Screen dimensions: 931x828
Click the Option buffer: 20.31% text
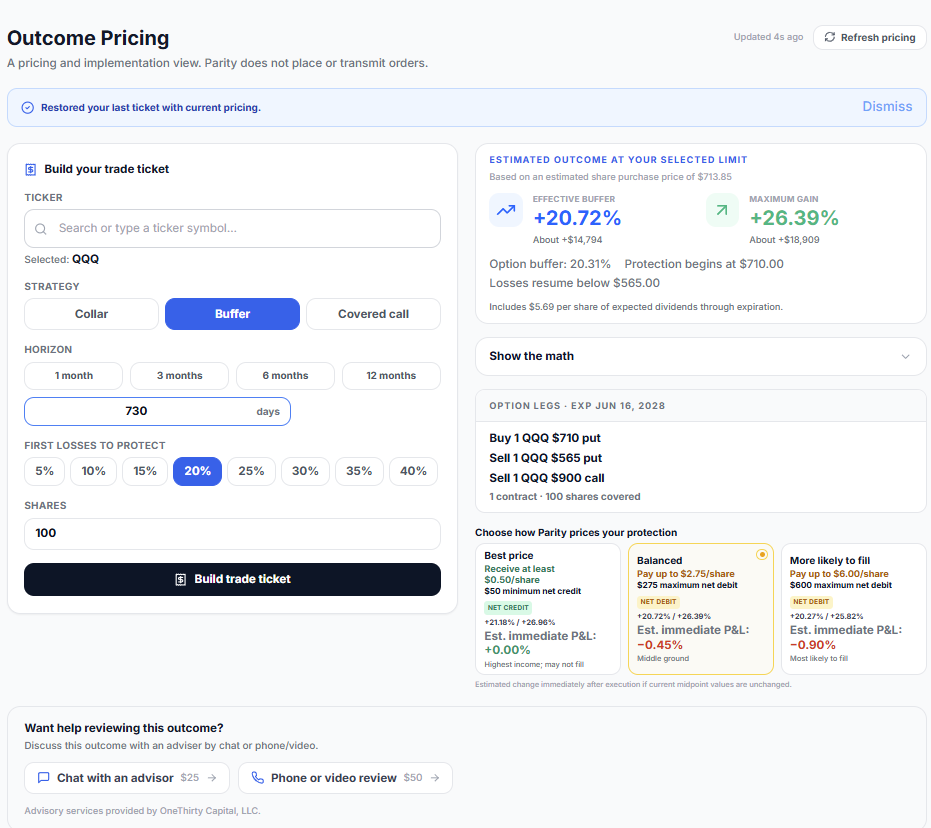point(550,264)
